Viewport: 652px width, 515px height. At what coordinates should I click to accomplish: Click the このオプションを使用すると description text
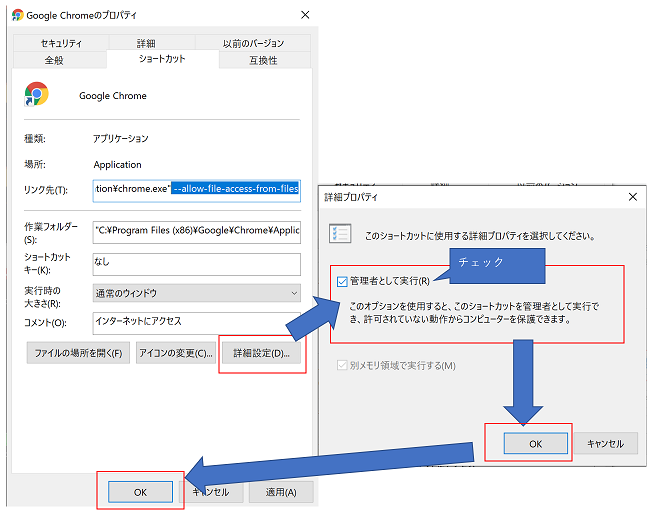pos(474,313)
